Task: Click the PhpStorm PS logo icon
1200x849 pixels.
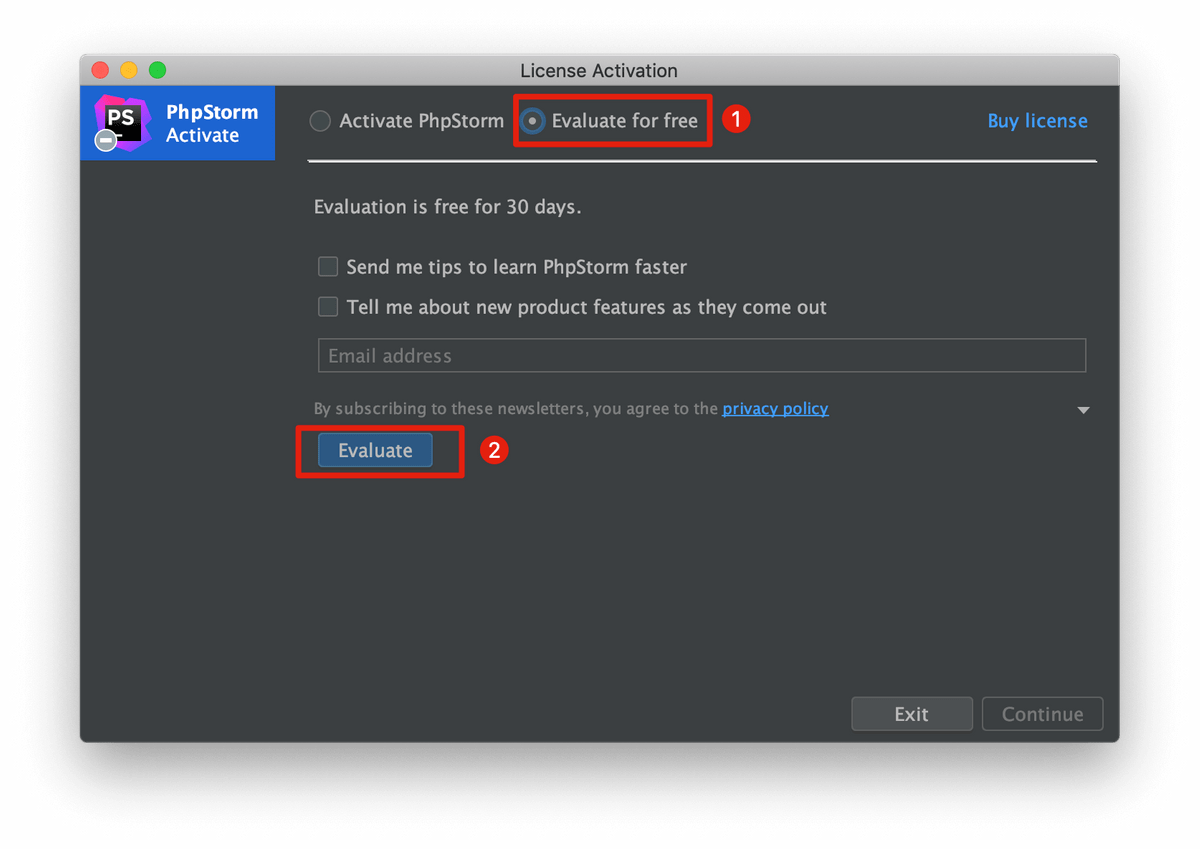Action: coord(123,124)
